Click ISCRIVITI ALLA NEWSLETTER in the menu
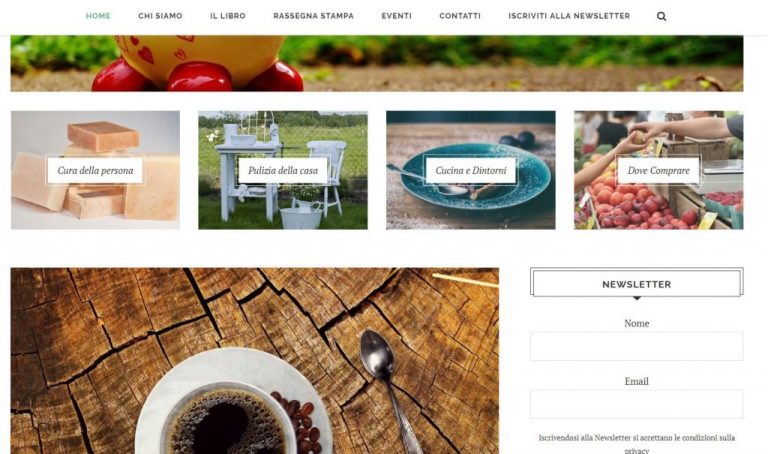This screenshot has width=768, height=454. tap(569, 16)
